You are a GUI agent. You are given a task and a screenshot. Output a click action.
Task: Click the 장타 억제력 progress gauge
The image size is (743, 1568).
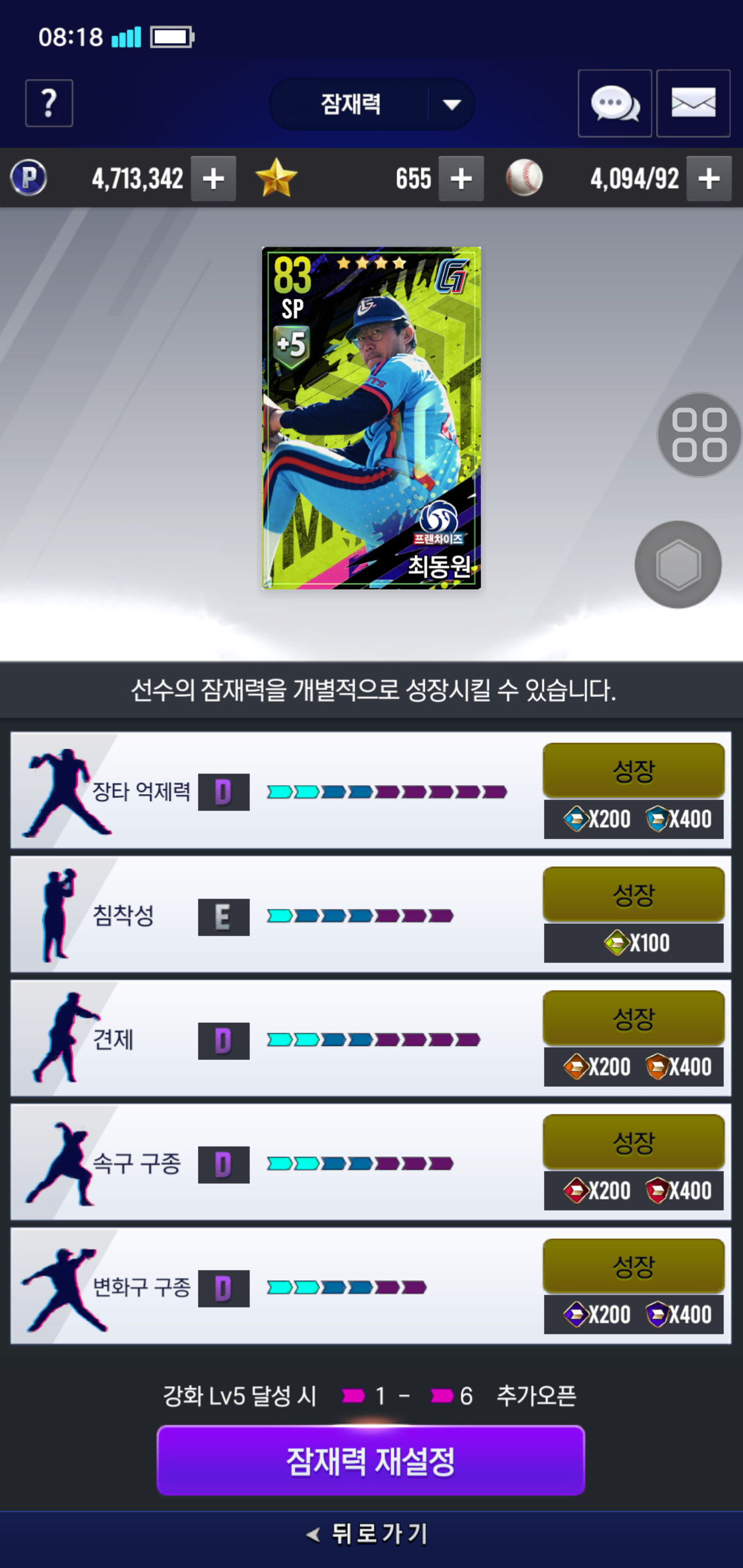[x=387, y=792]
